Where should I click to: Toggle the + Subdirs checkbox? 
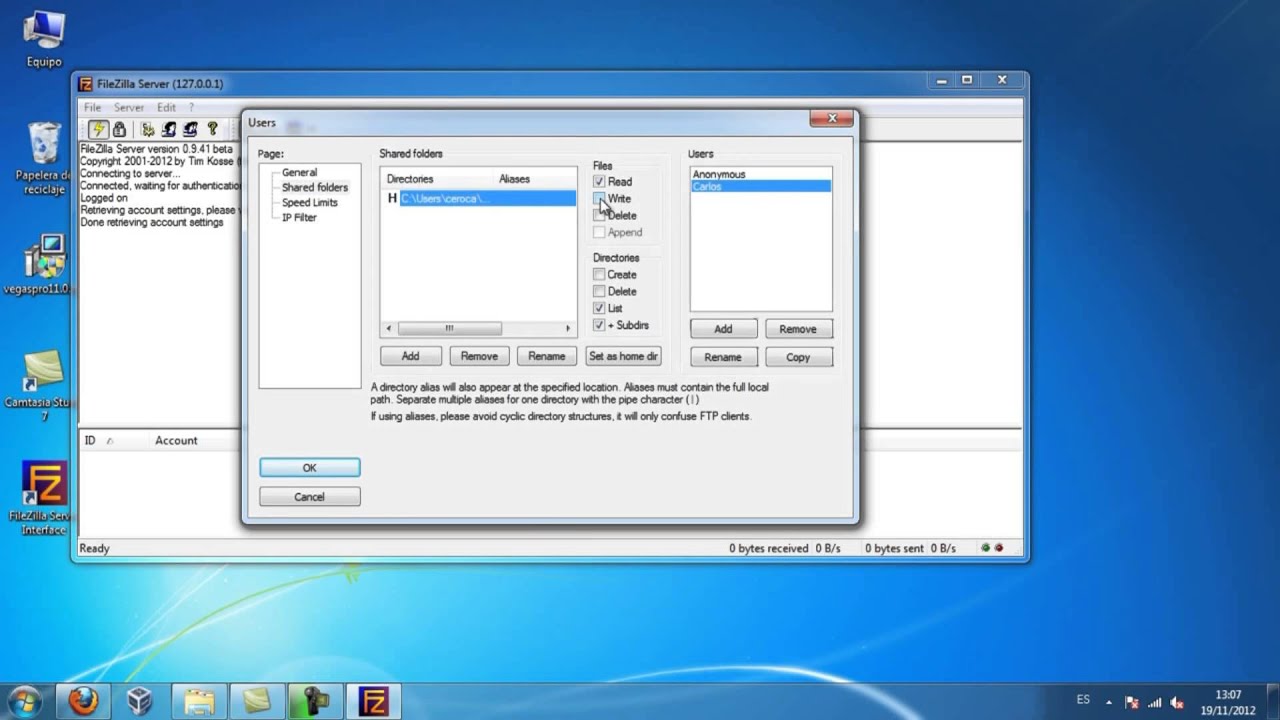click(599, 326)
